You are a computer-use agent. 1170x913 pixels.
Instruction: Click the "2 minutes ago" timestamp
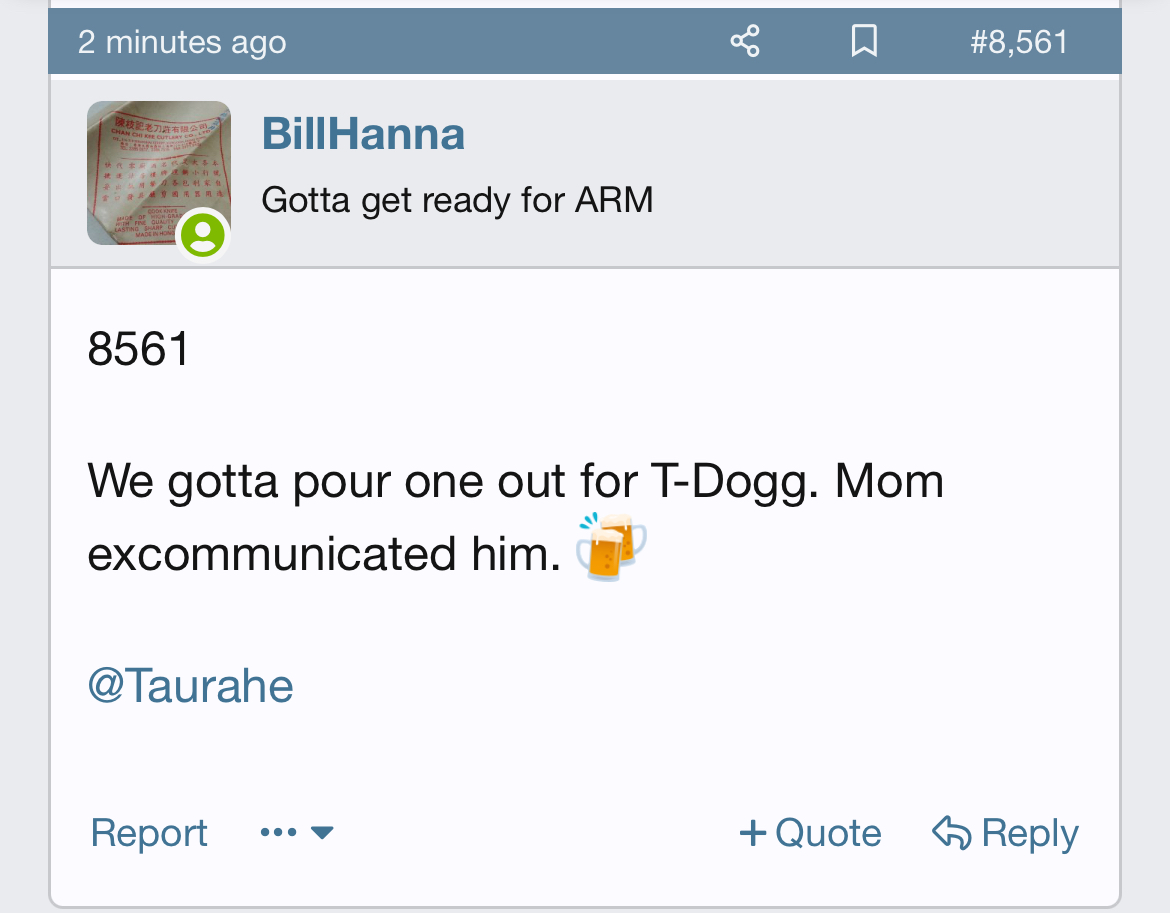click(x=182, y=42)
